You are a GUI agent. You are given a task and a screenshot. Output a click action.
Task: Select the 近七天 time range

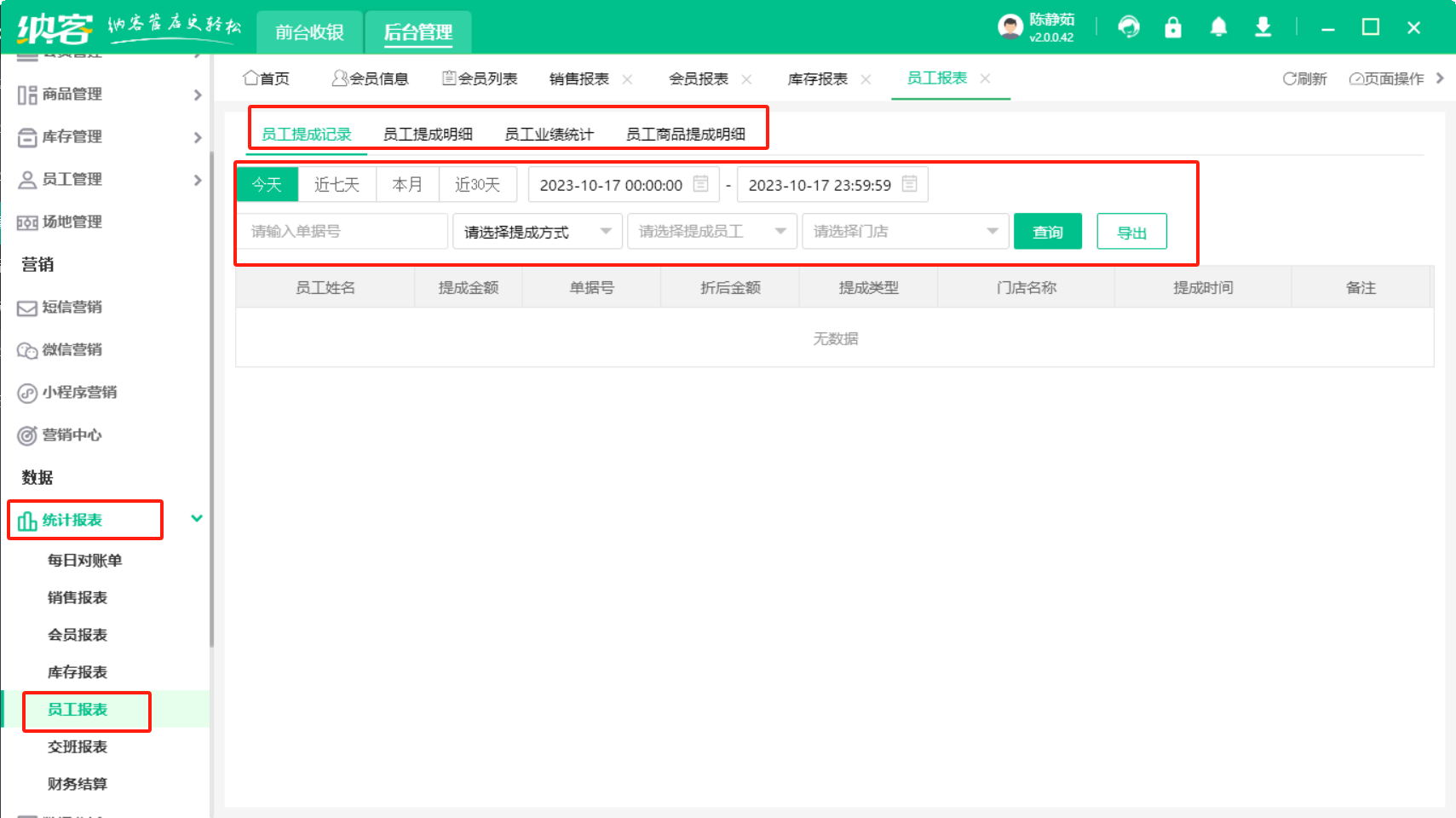337,185
